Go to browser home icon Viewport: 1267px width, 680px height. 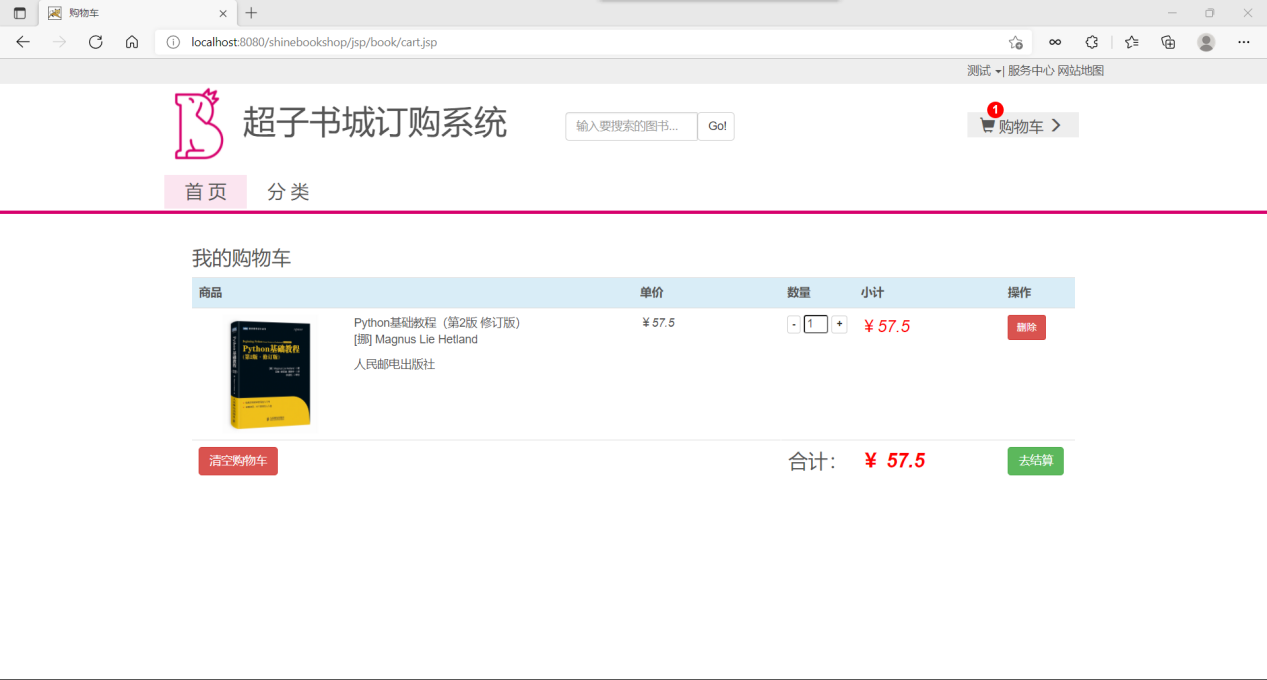tap(132, 42)
